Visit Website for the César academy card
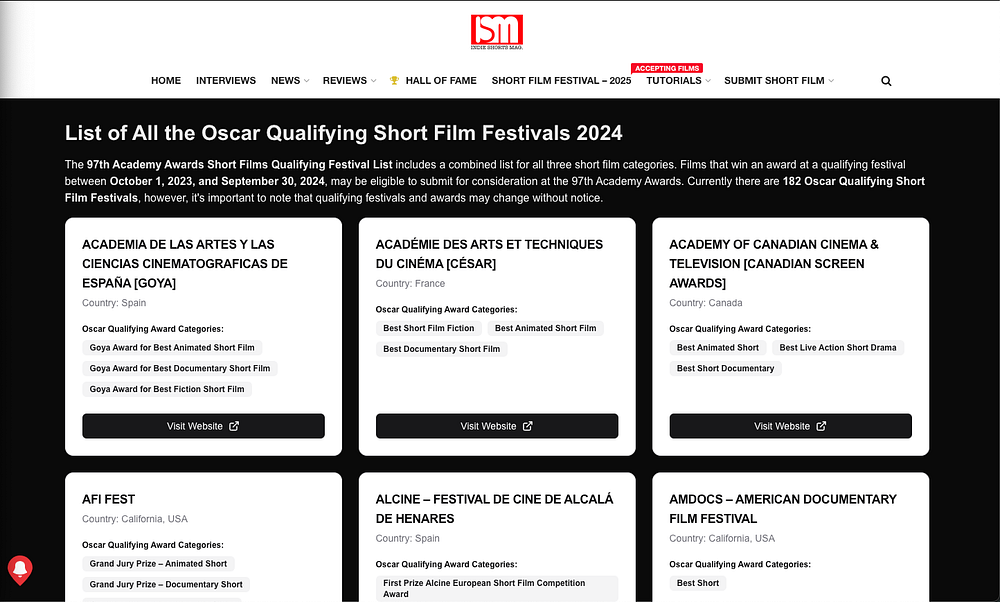The height and width of the screenshot is (602, 1000). (x=497, y=426)
